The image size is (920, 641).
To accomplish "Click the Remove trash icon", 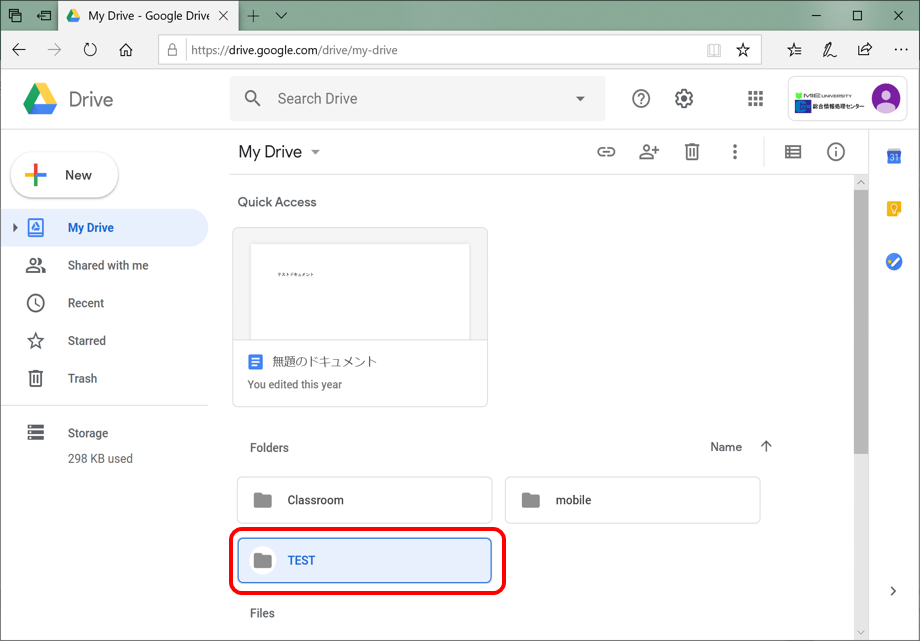I will pyautogui.click(x=691, y=151).
